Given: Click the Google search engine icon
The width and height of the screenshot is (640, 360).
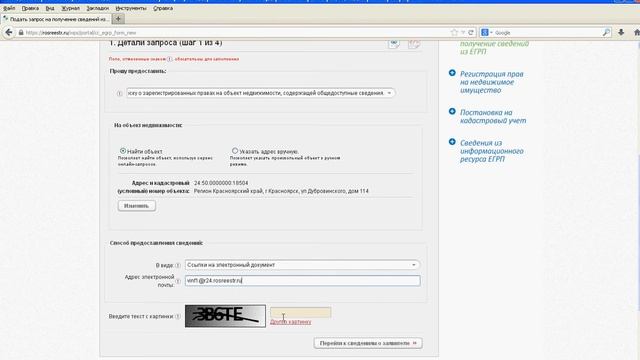Looking at the screenshot, I should [x=484, y=32].
